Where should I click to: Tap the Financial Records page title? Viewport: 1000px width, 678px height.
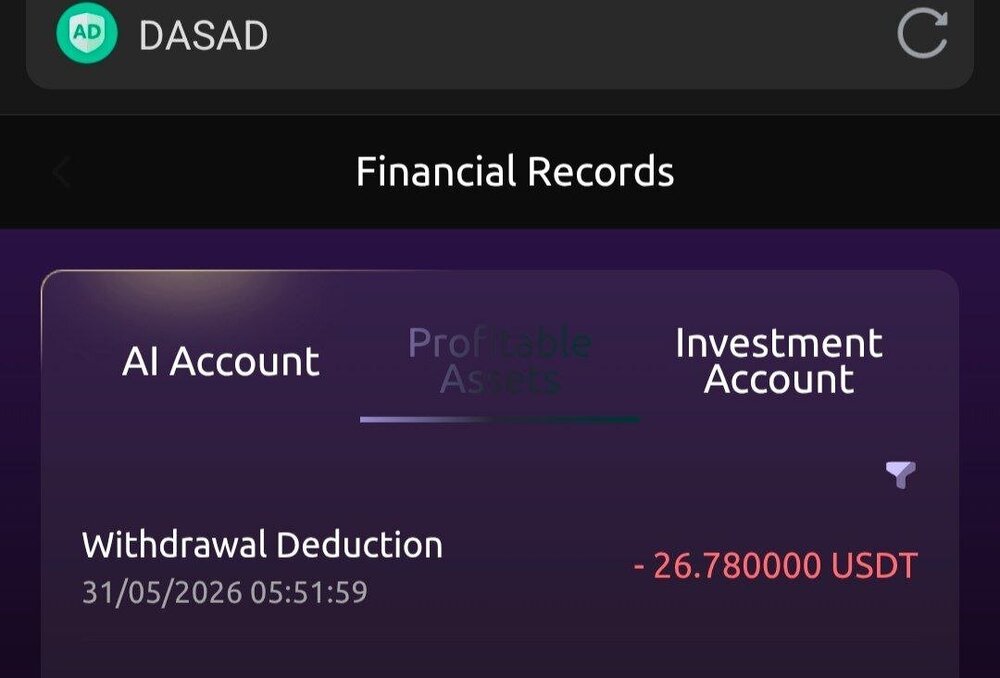(x=515, y=172)
